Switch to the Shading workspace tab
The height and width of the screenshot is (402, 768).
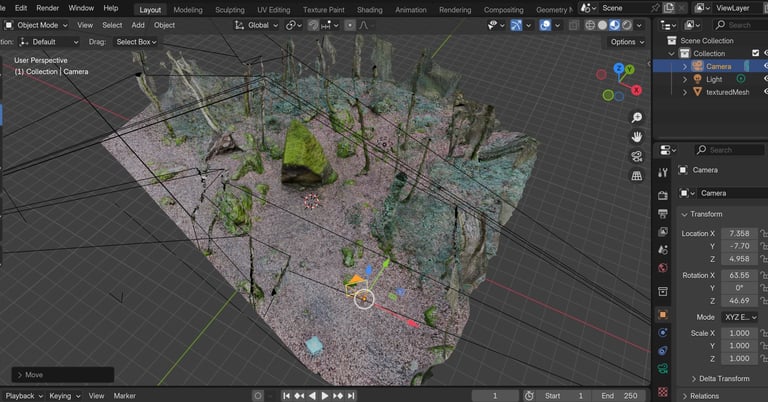point(370,10)
